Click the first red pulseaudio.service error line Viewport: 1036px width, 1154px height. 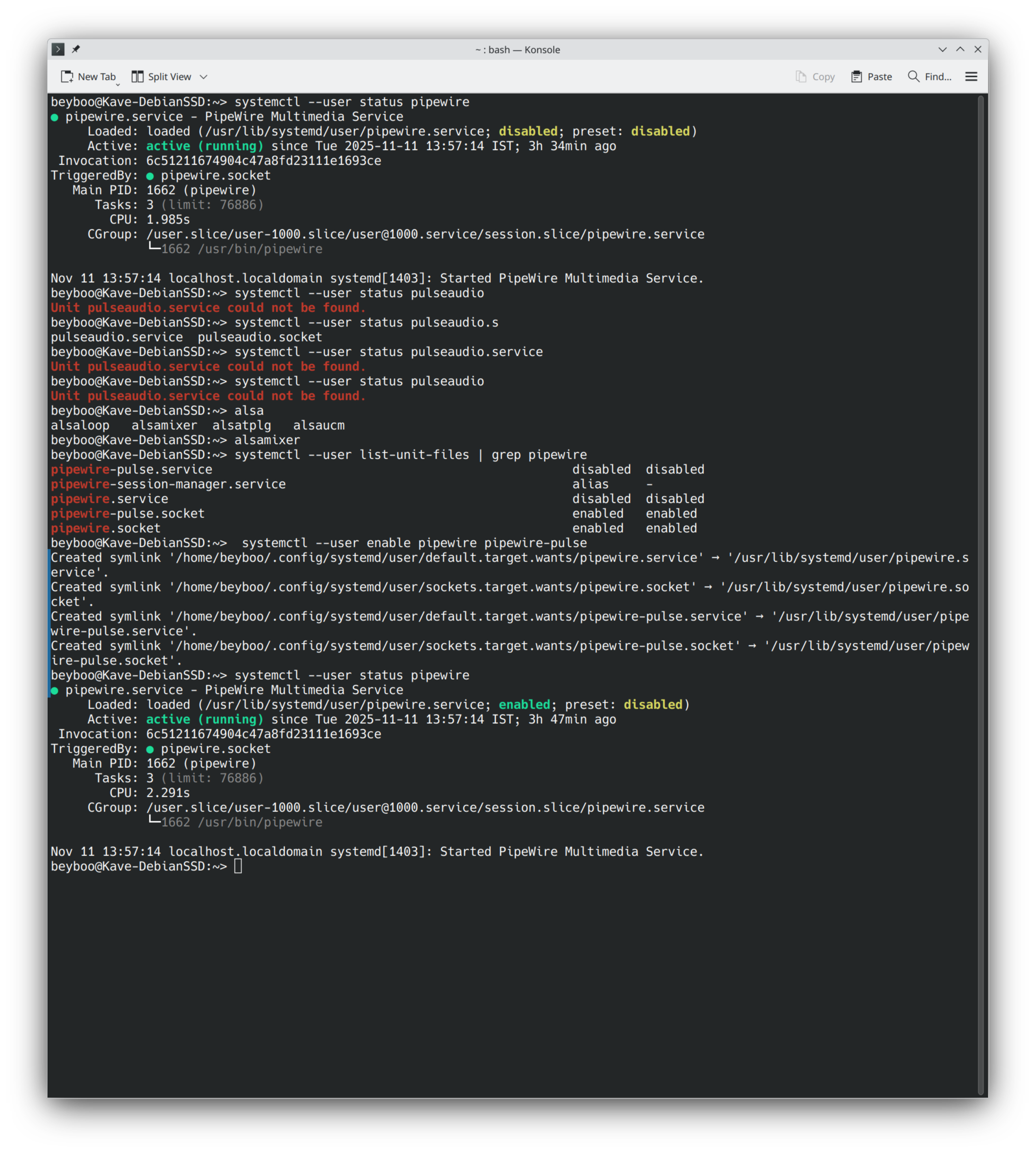(x=208, y=308)
